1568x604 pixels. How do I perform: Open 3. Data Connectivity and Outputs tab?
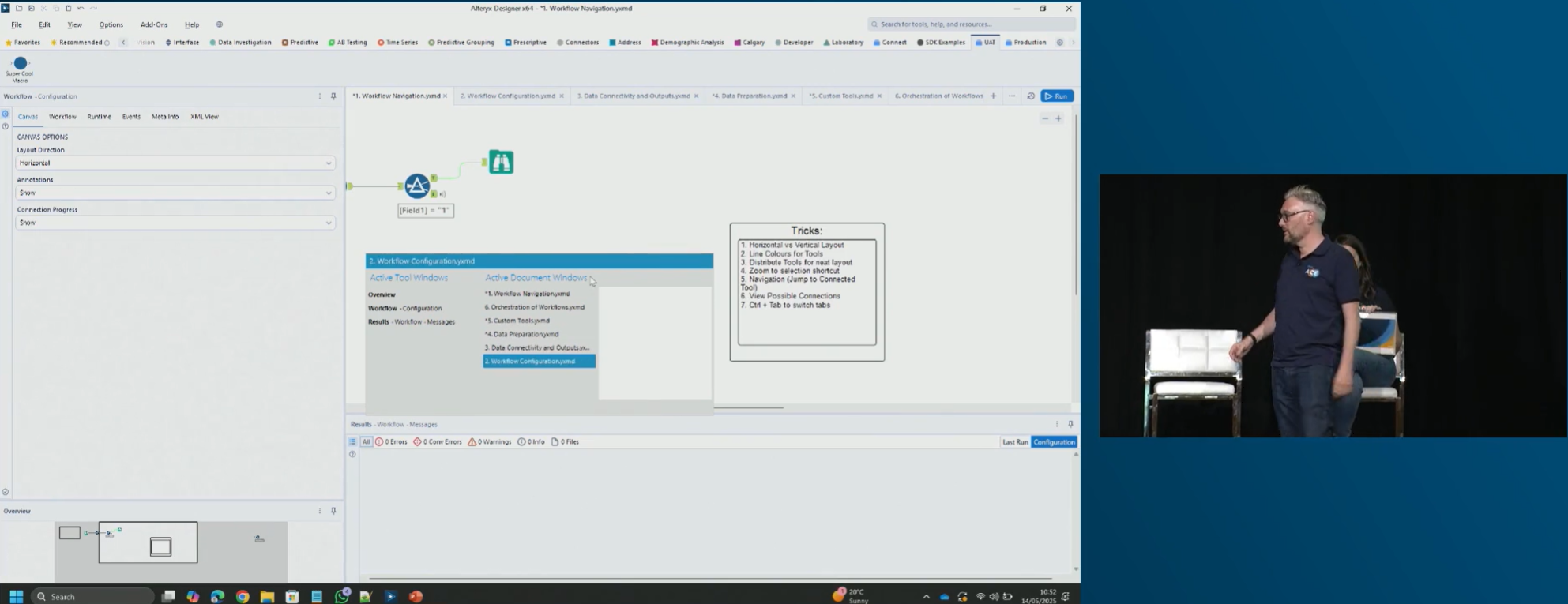click(x=633, y=96)
